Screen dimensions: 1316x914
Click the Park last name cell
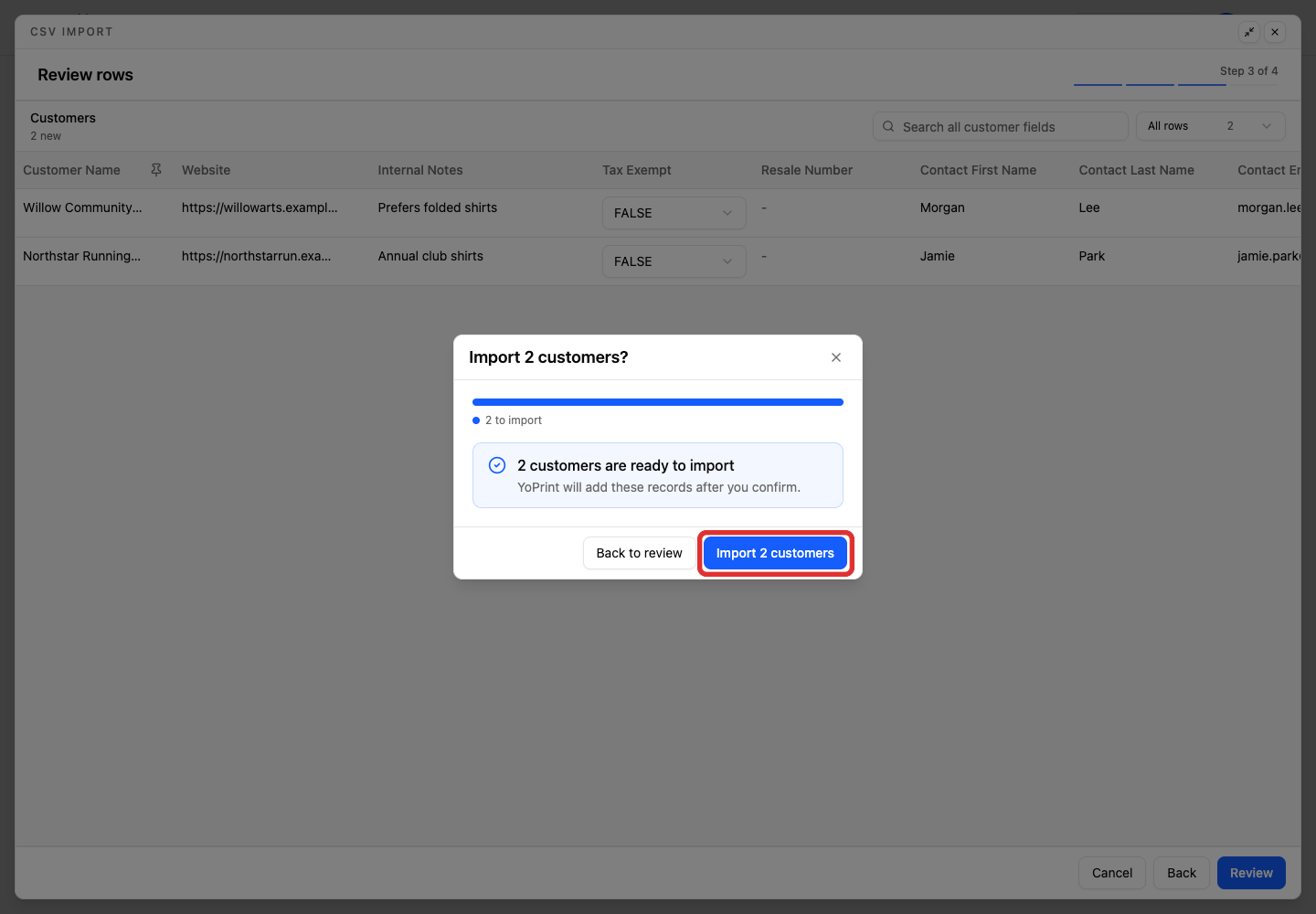tap(1092, 256)
